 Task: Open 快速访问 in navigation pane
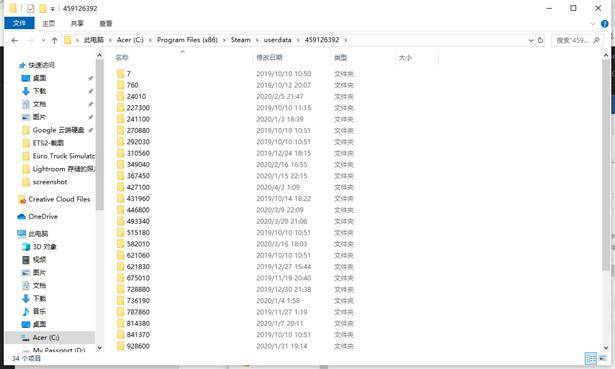point(41,65)
